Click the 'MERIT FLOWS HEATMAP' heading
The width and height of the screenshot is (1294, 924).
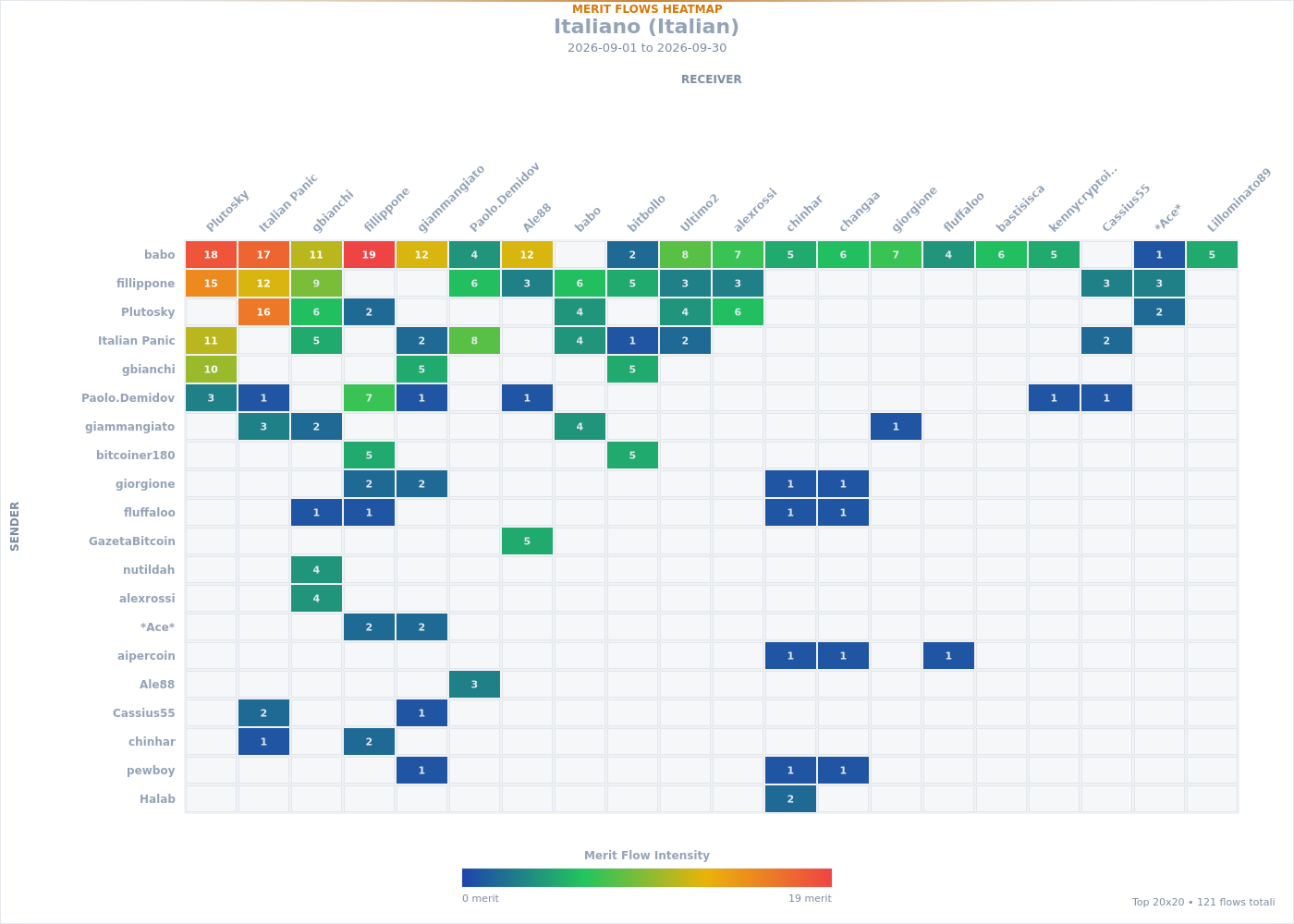point(647,9)
